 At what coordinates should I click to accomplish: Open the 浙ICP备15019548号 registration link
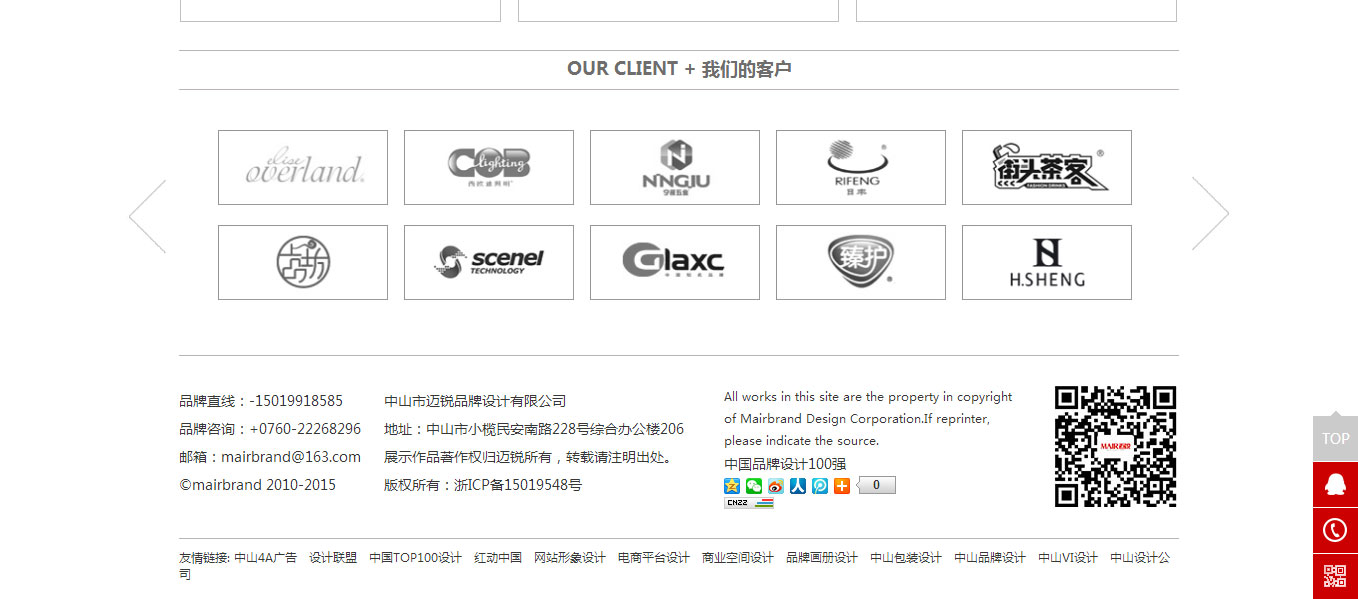(x=518, y=485)
